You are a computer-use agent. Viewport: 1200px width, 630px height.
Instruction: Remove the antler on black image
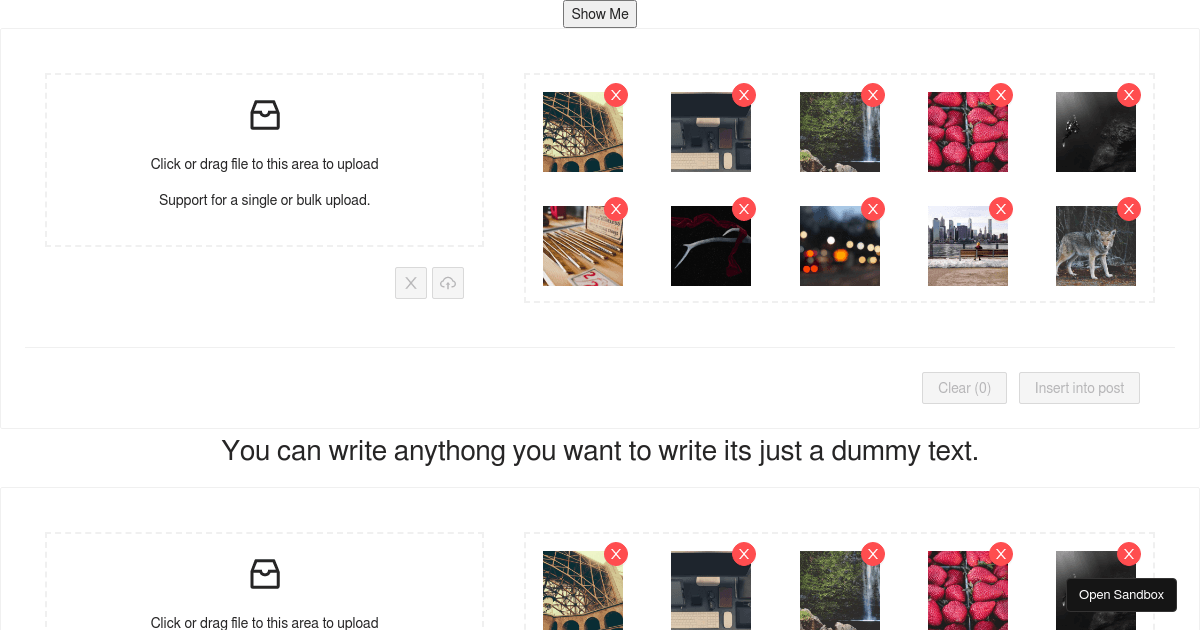coord(744,209)
